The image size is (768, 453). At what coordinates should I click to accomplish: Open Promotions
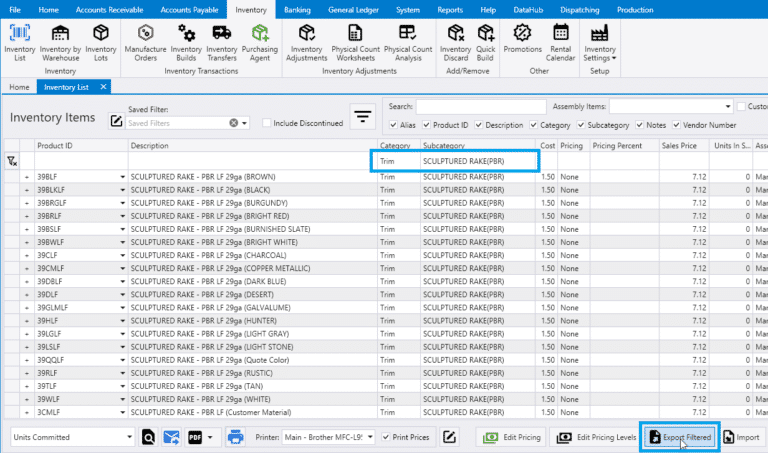523,39
